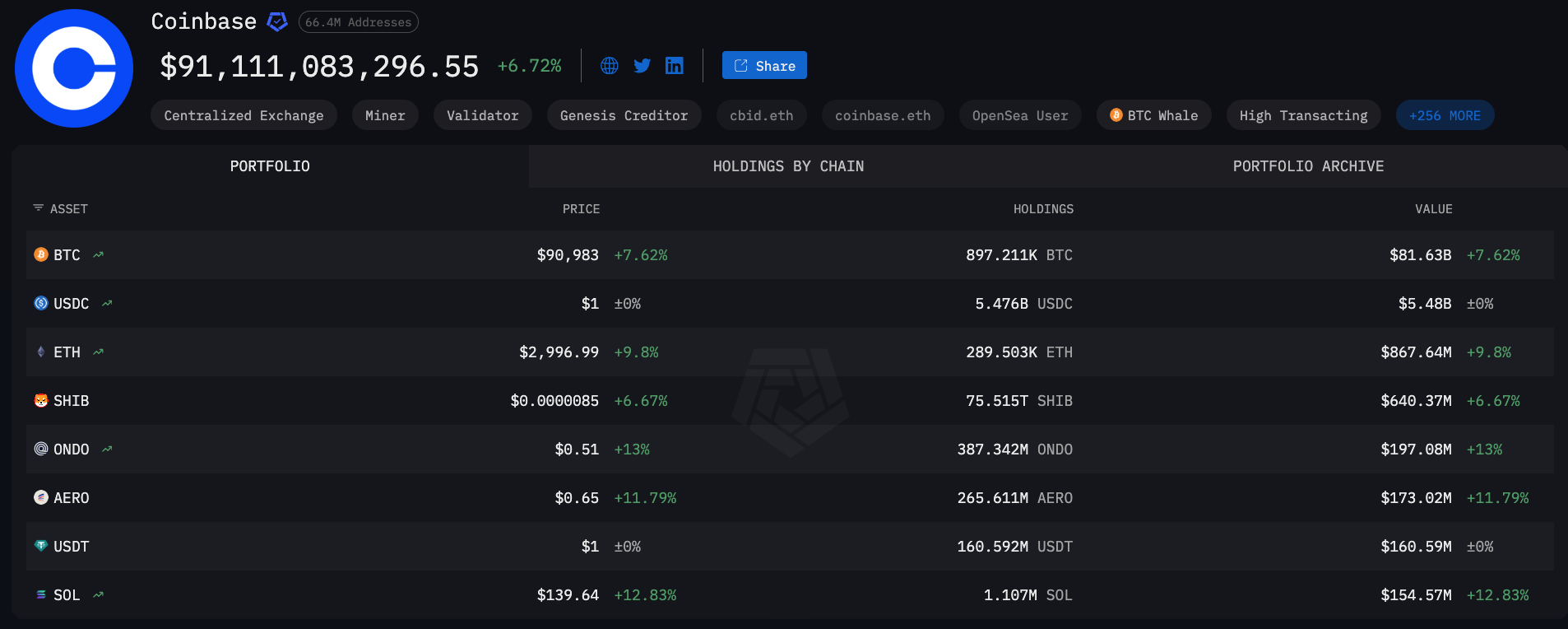
Task: Click the Coinbase logo avatar
Action: [x=74, y=68]
